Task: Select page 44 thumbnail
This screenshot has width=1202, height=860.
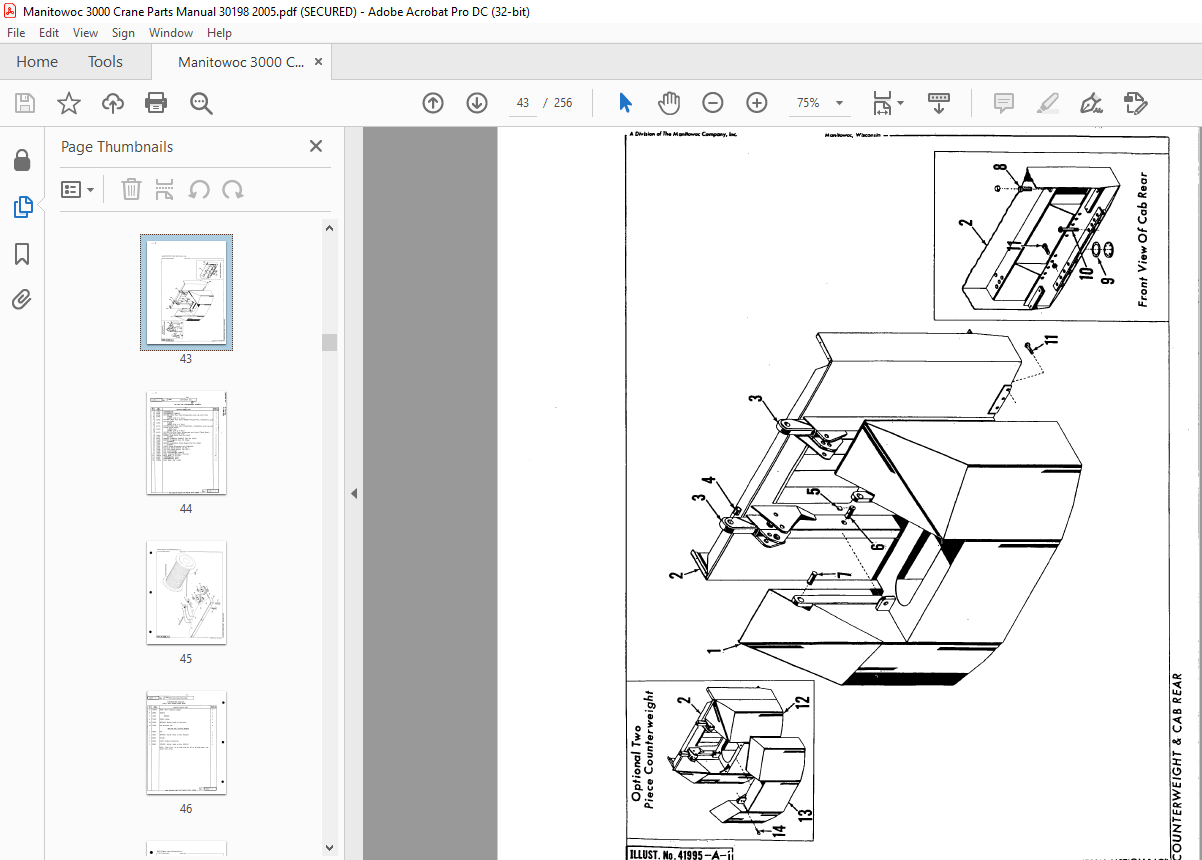Action: click(186, 443)
